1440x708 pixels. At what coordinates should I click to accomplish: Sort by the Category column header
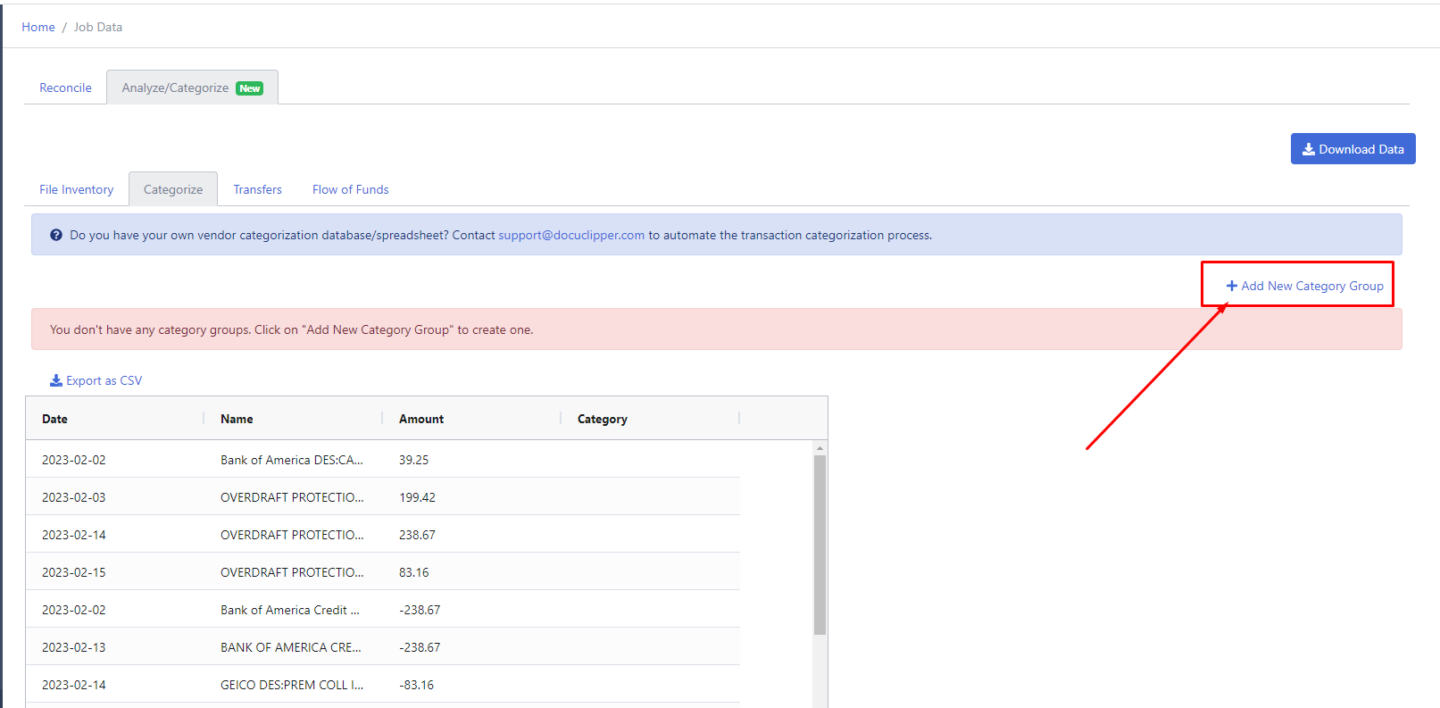click(602, 419)
